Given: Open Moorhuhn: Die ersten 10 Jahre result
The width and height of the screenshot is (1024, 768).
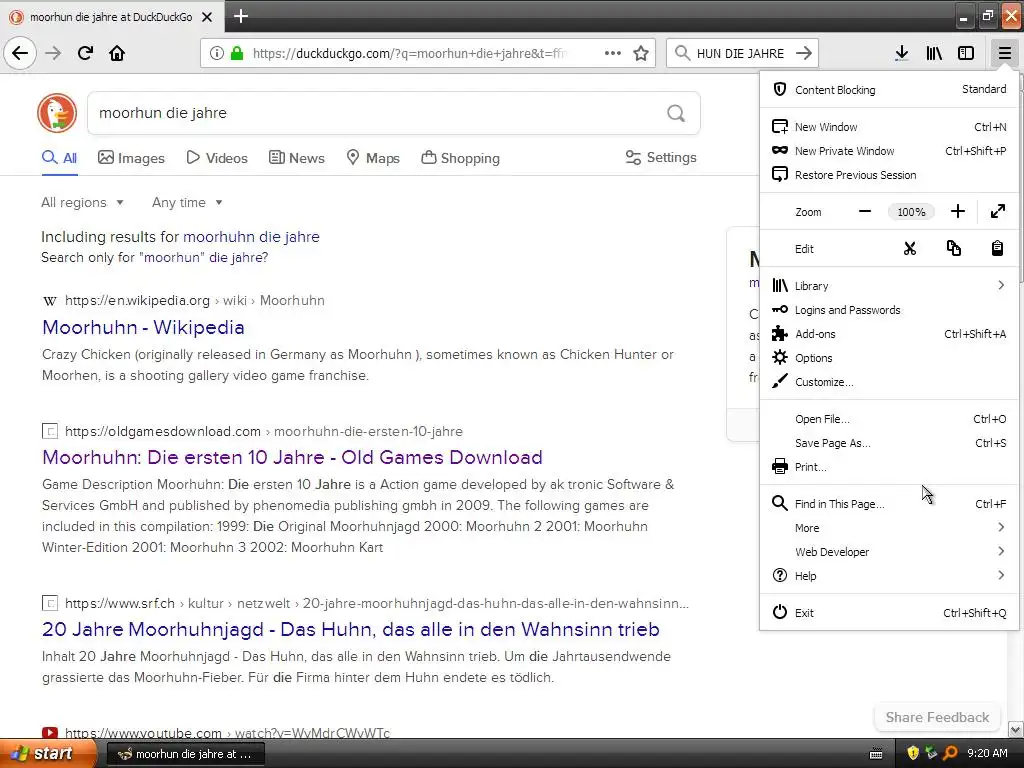Looking at the screenshot, I should coord(292,457).
